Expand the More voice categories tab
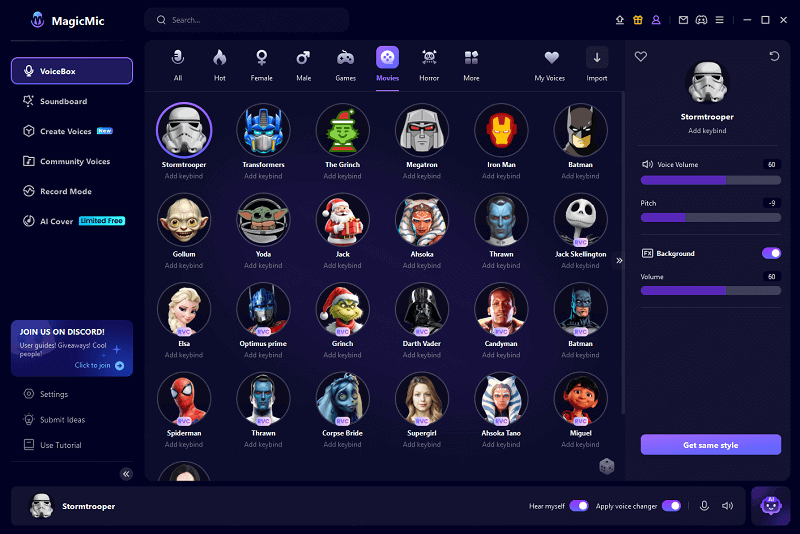The width and height of the screenshot is (800, 534). pyautogui.click(x=471, y=62)
